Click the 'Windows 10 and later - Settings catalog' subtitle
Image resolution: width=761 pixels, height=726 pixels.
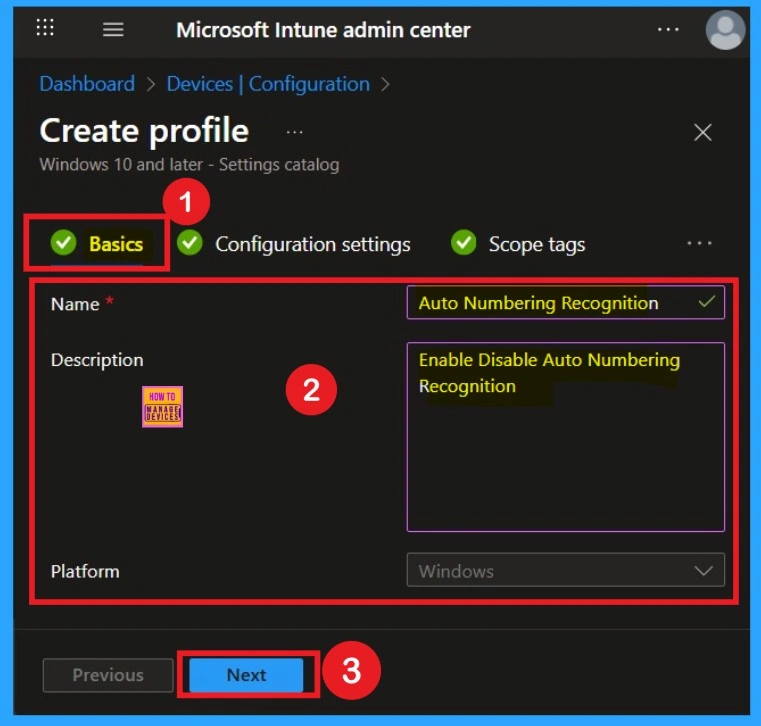(x=189, y=165)
